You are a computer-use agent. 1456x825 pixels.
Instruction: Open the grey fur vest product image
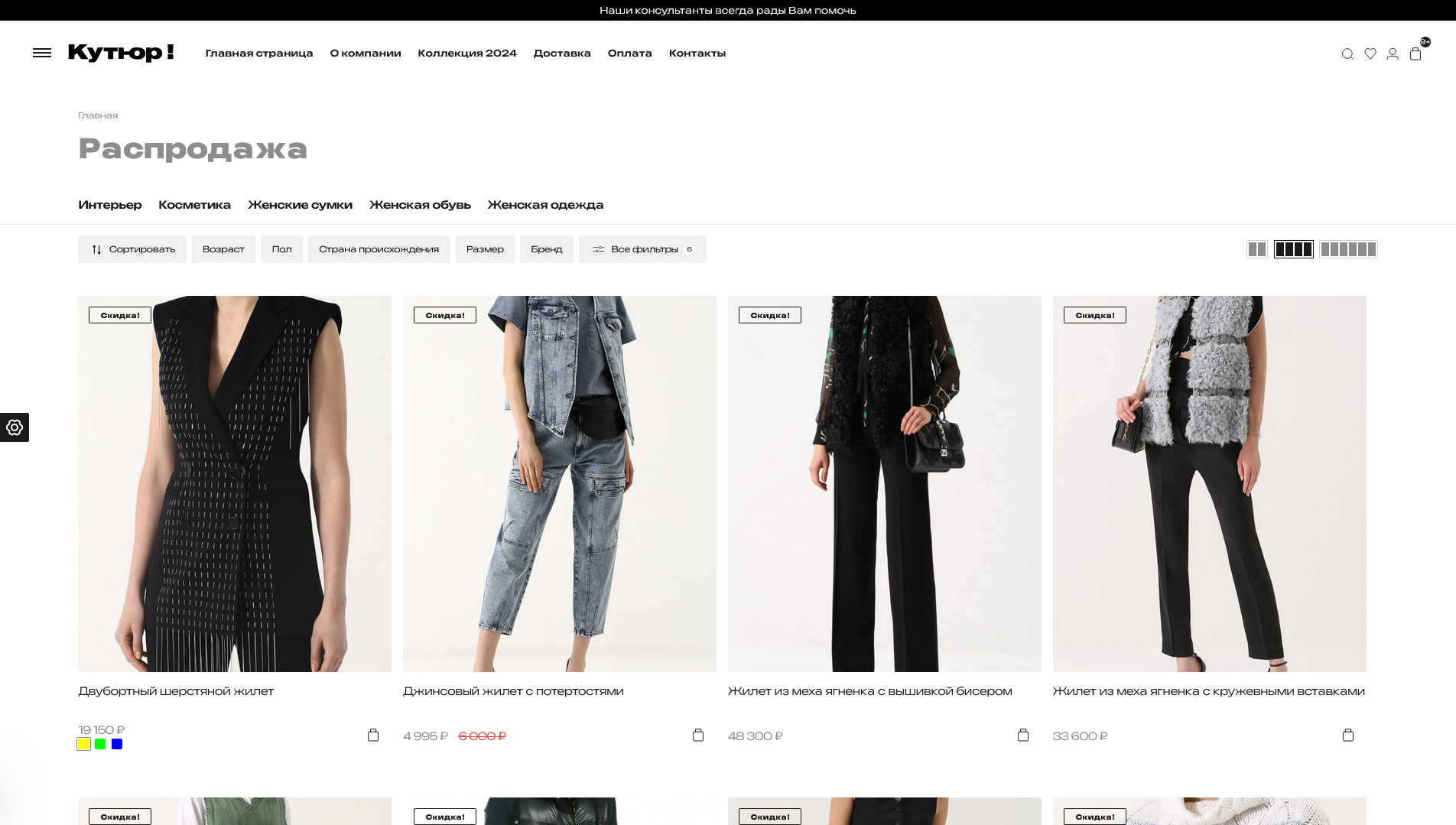(1210, 484)
